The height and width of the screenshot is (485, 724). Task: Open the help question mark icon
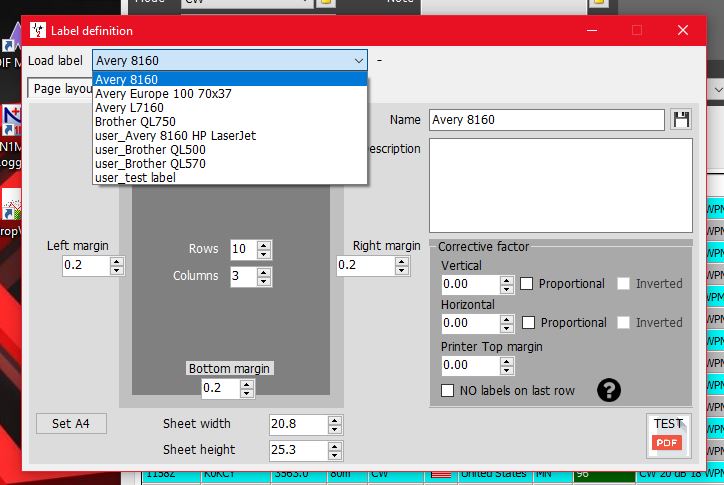pyautogui.click(x=609, y=390)
